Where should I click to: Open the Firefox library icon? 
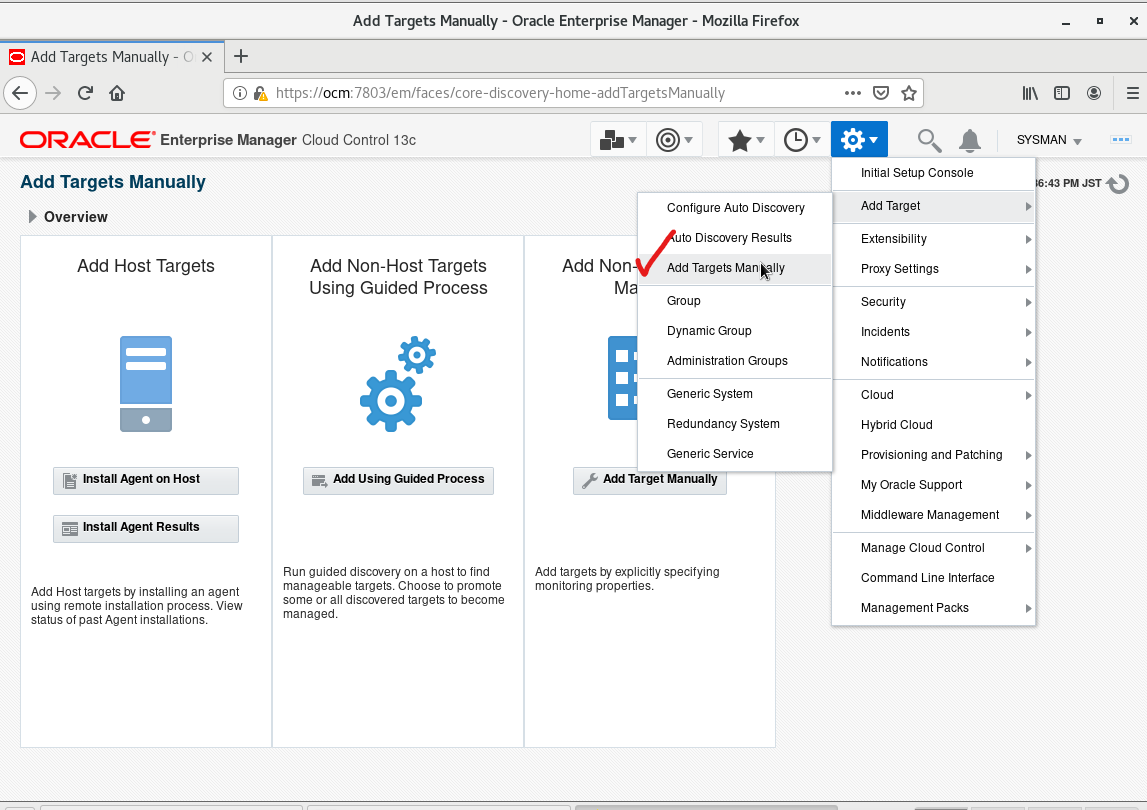(1030, 93)
